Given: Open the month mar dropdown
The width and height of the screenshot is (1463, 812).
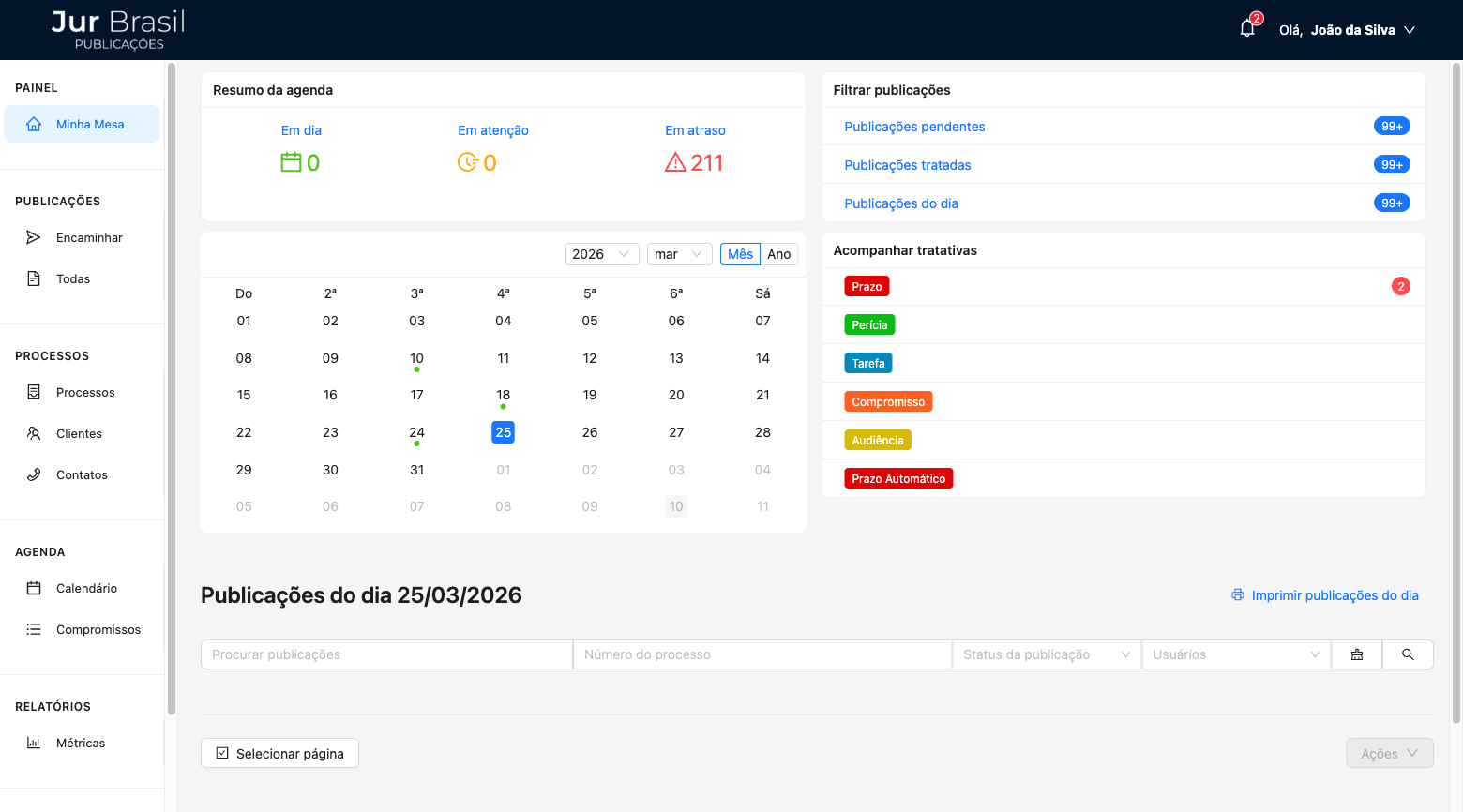Looking at the screenshot, I should pos(679,253).
